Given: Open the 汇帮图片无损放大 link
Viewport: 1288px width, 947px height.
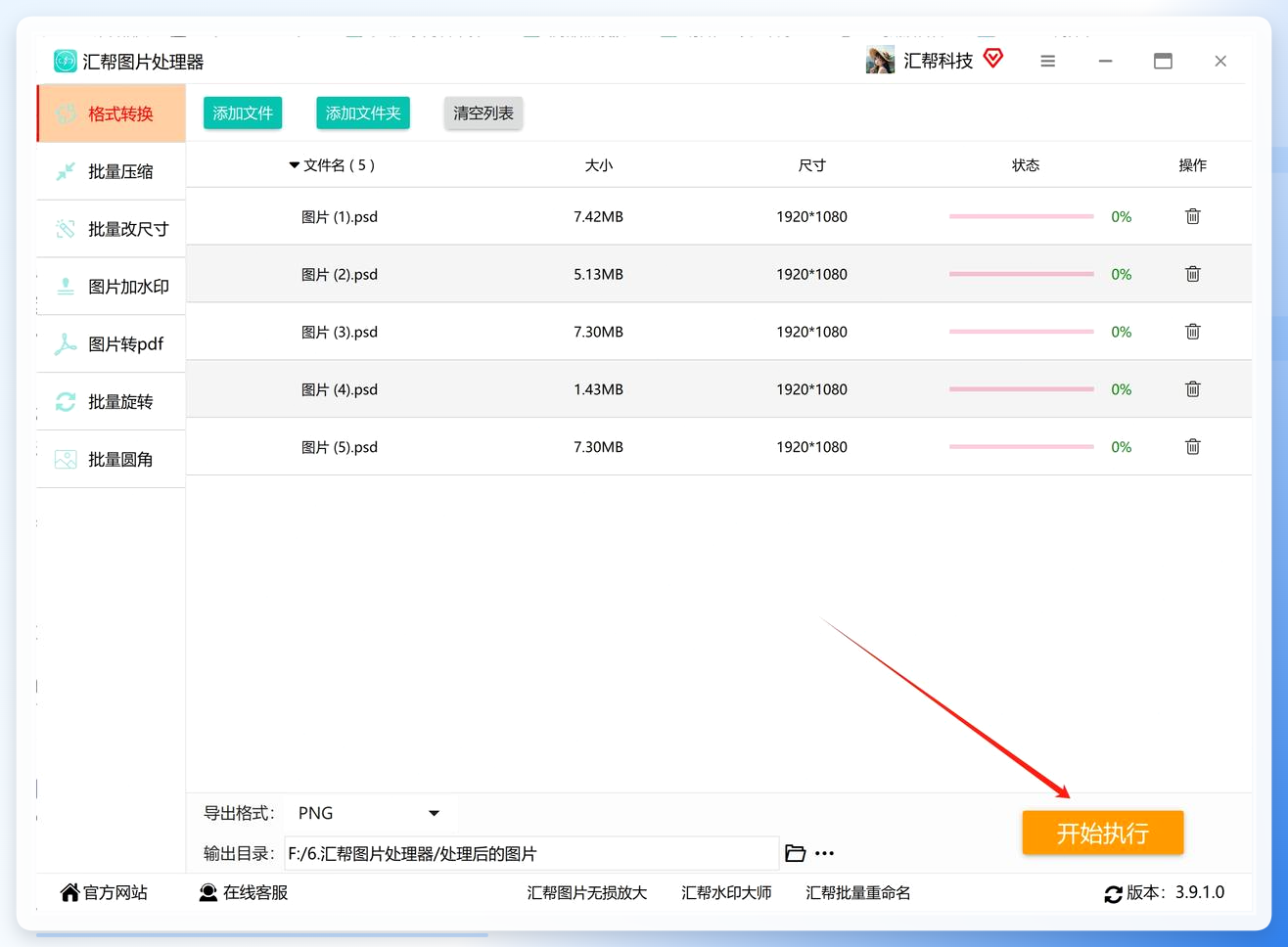Looking at the screenshot, I should pos(587,892).
